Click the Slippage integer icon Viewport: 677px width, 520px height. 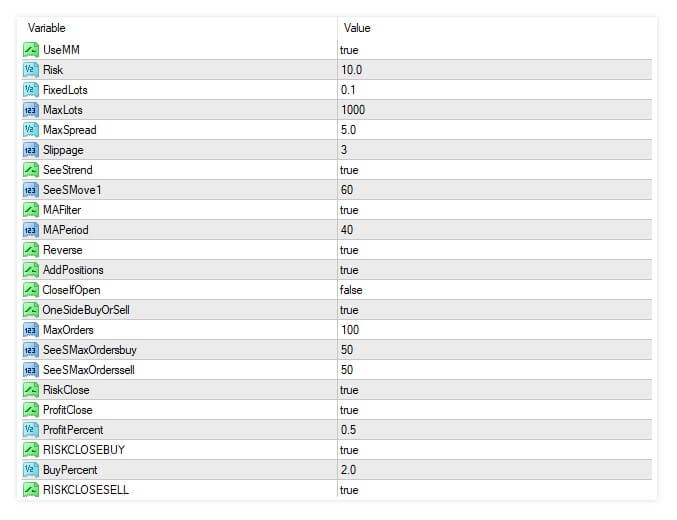pyautogui.click(x=31, y=150)
